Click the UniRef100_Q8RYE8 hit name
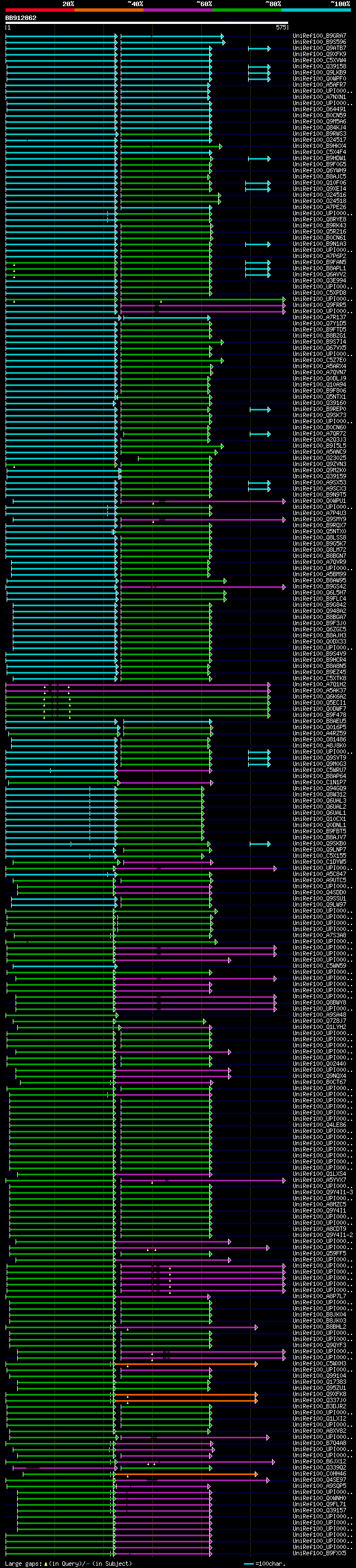This screenshot has width=356, height=1568. point(319,219)
